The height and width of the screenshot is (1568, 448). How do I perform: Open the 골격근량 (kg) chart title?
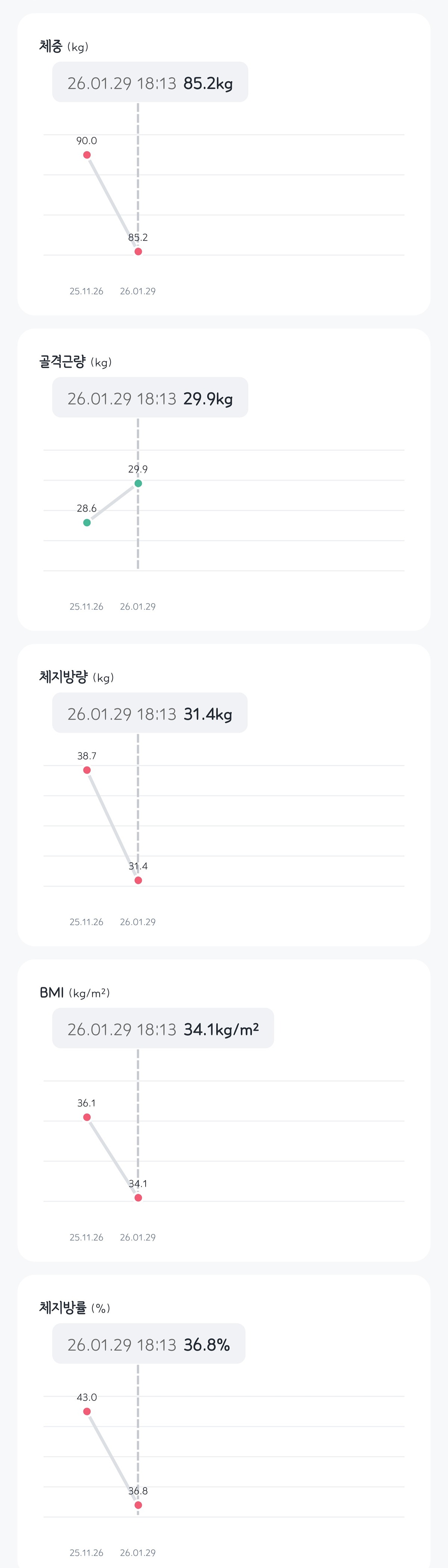75,362
